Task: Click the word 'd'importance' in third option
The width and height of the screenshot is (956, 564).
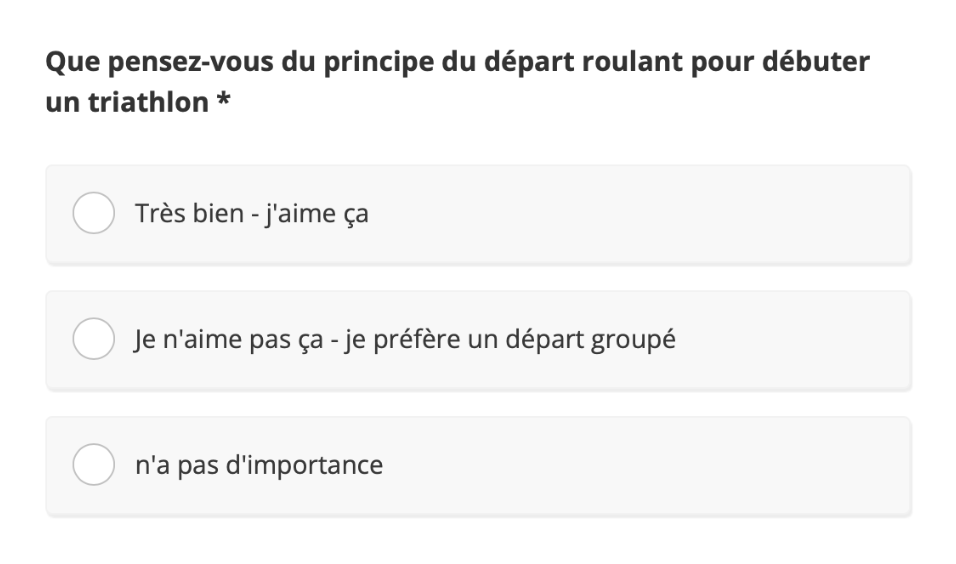Action: tap(304, 465)
